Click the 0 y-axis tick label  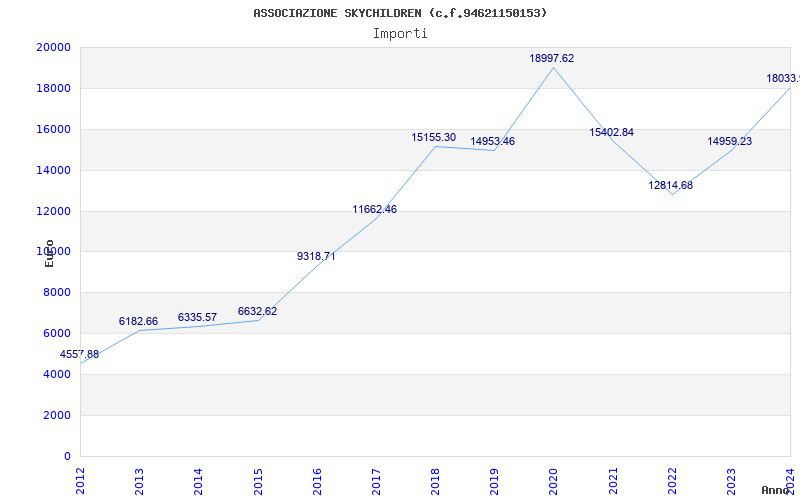point(67,457)
